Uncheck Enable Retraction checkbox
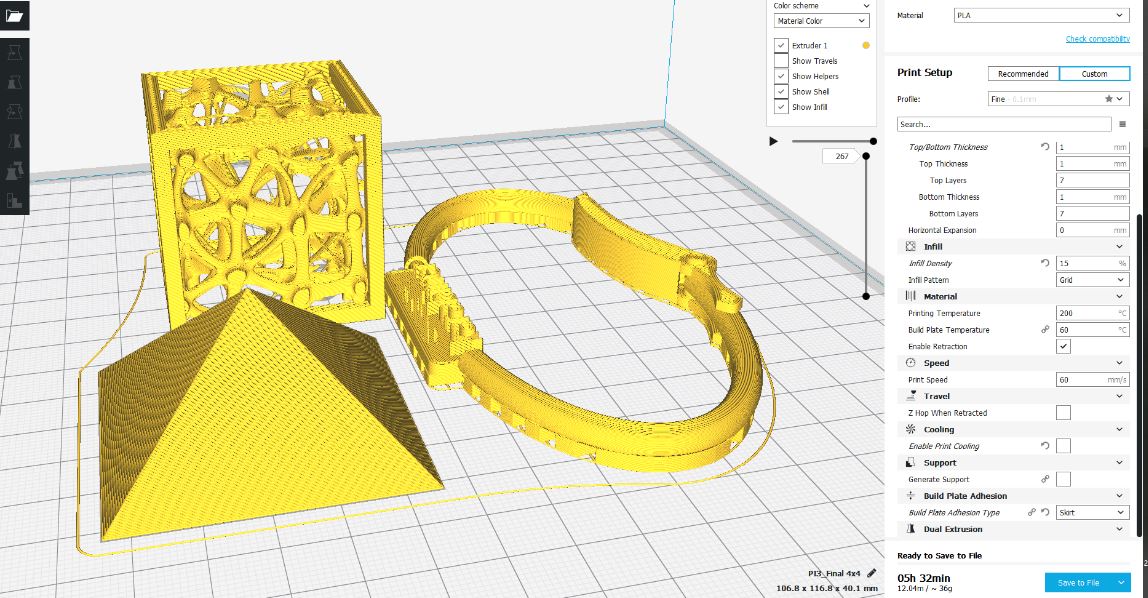 pyautogui.click(x=1063, y=346)
